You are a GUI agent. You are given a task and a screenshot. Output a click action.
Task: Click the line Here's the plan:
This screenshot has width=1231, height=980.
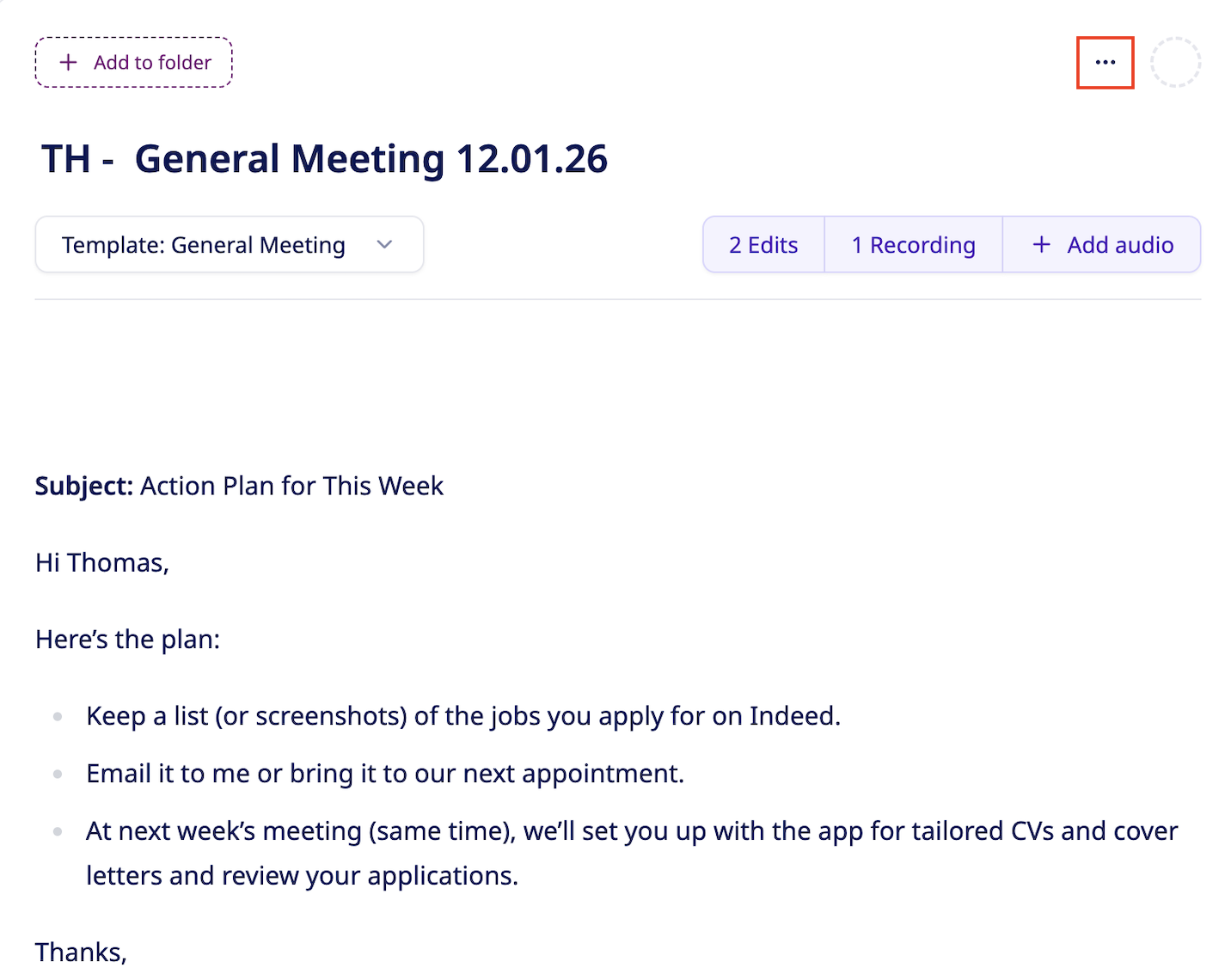(127, 640)
